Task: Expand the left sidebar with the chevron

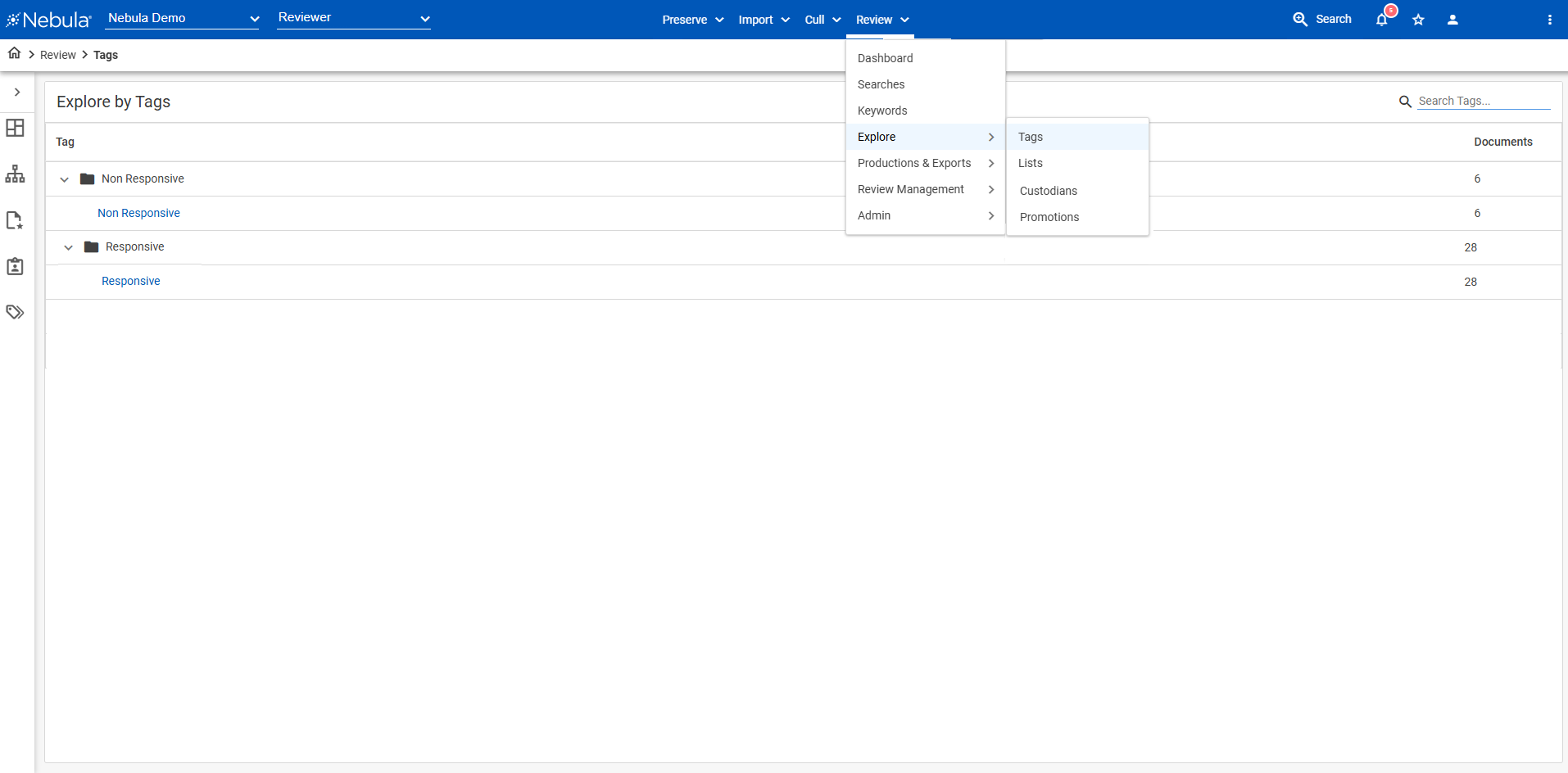Action: pos(18,93)
